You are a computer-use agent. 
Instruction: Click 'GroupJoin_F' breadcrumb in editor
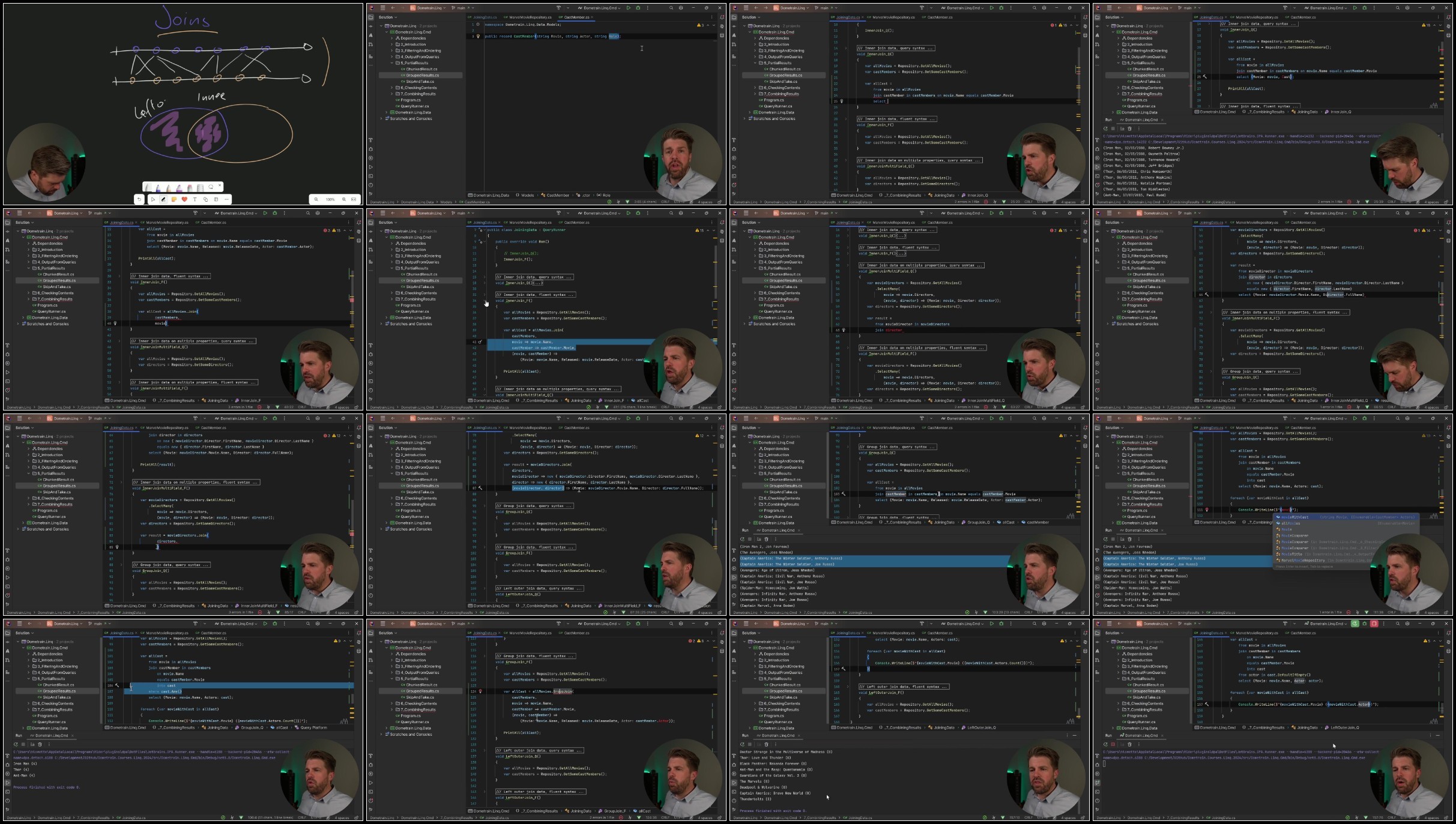613,811
